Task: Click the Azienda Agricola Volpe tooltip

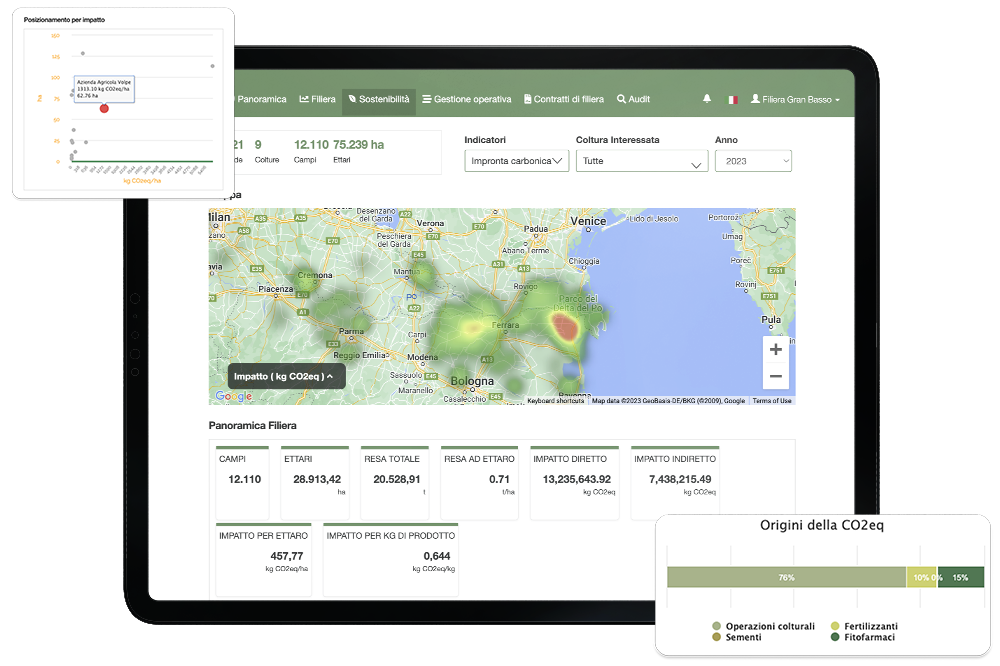Action: 104,89
